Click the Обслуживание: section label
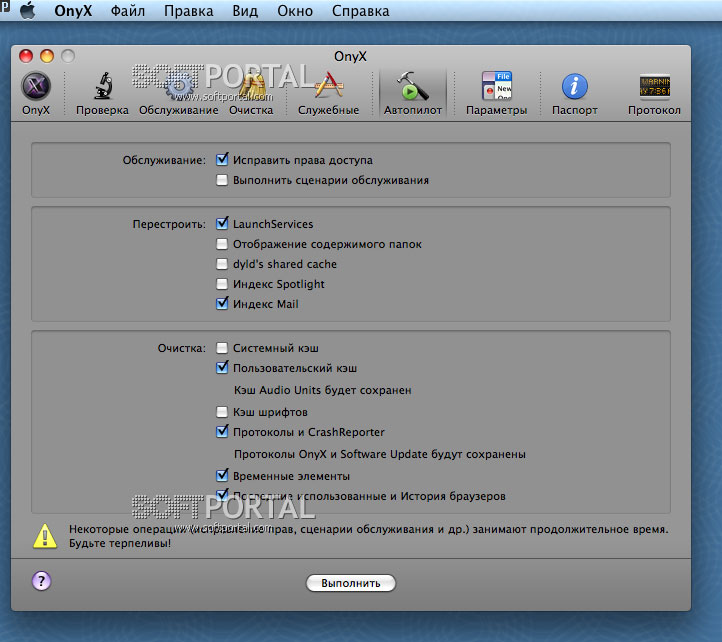The image size is (722, 642). tap(164, 160)
